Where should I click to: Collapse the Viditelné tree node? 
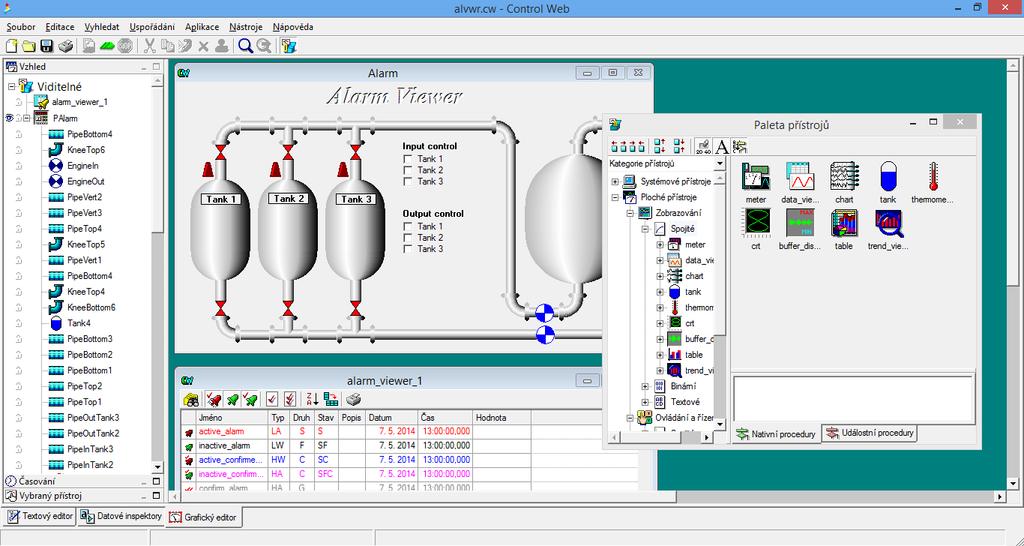tap(12, 86)
